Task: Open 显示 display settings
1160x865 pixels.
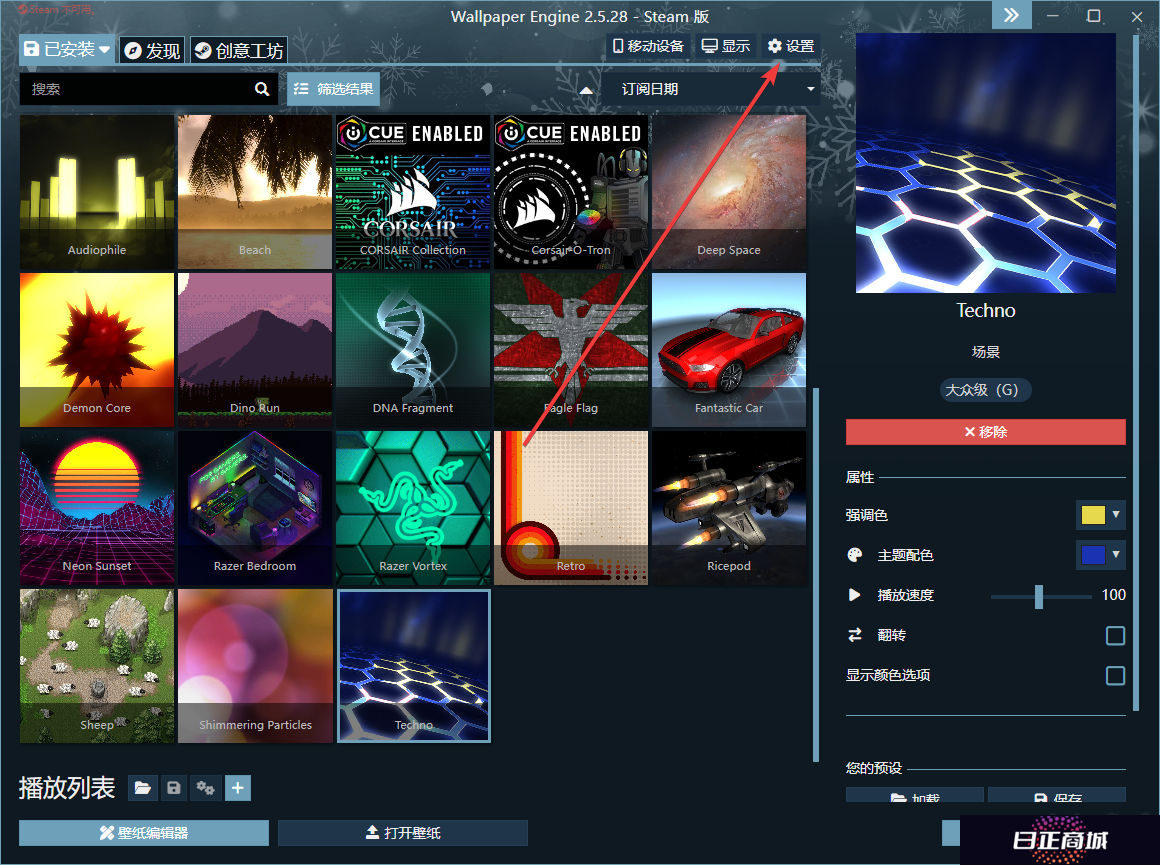Action: [x=726, y=46]
